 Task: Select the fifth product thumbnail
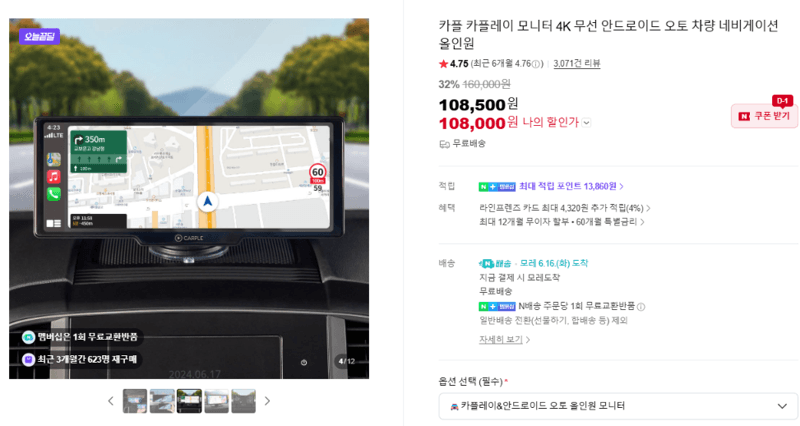[x=243, y=401]
